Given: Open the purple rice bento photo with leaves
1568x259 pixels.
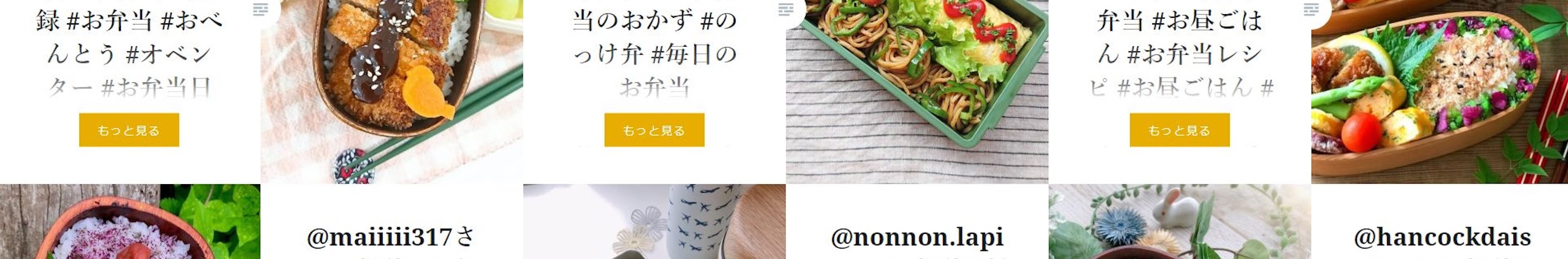Looking at the screenshot, I should pyautogui.click(x=130, y=222).
